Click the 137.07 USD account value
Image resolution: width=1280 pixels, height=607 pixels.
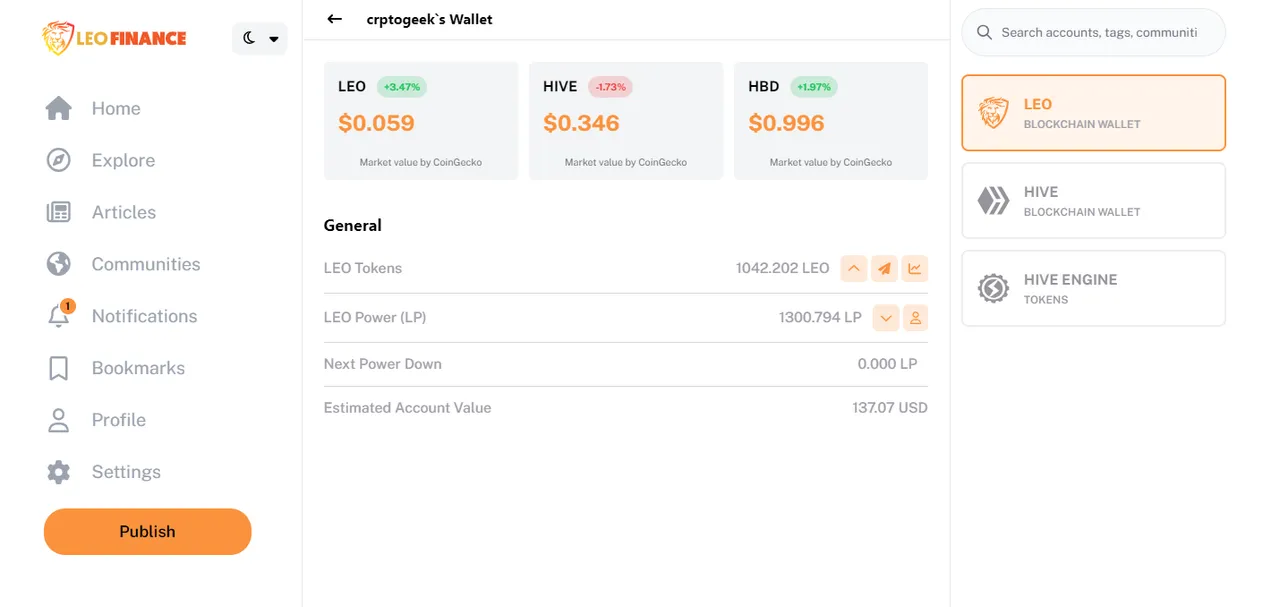(x=890, y=408)
